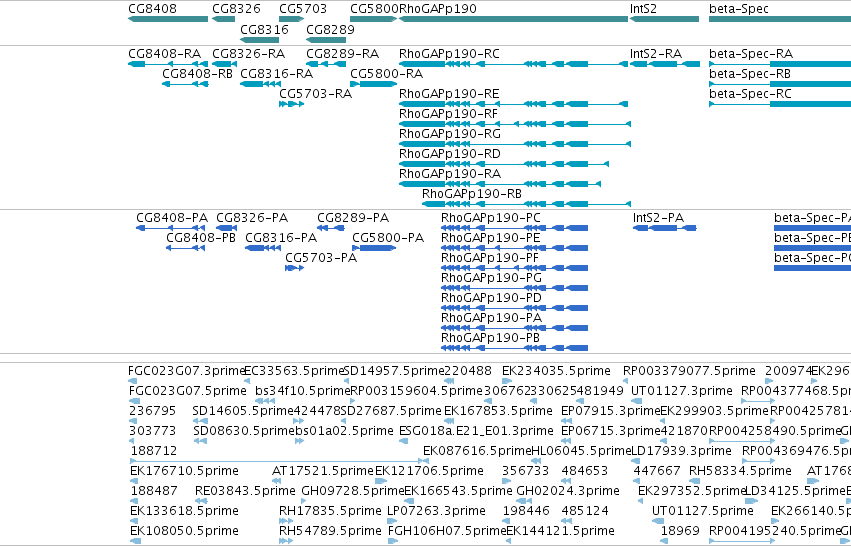Screen dimensions: 851x546
Task: Select the RhoGAPp190-PD protein label
Action: 492,299
